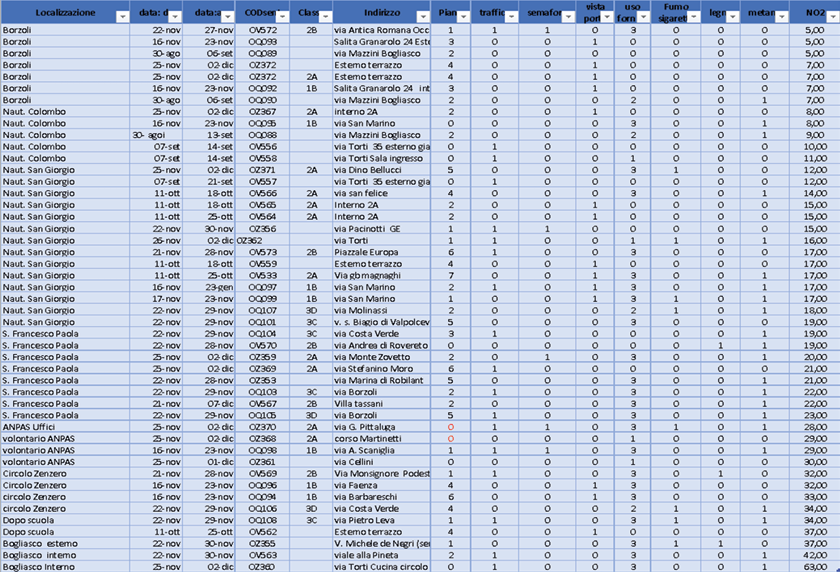
Task: Open the 'Fumo sigaret' column filter dropdown
Action: coord(694,17)
